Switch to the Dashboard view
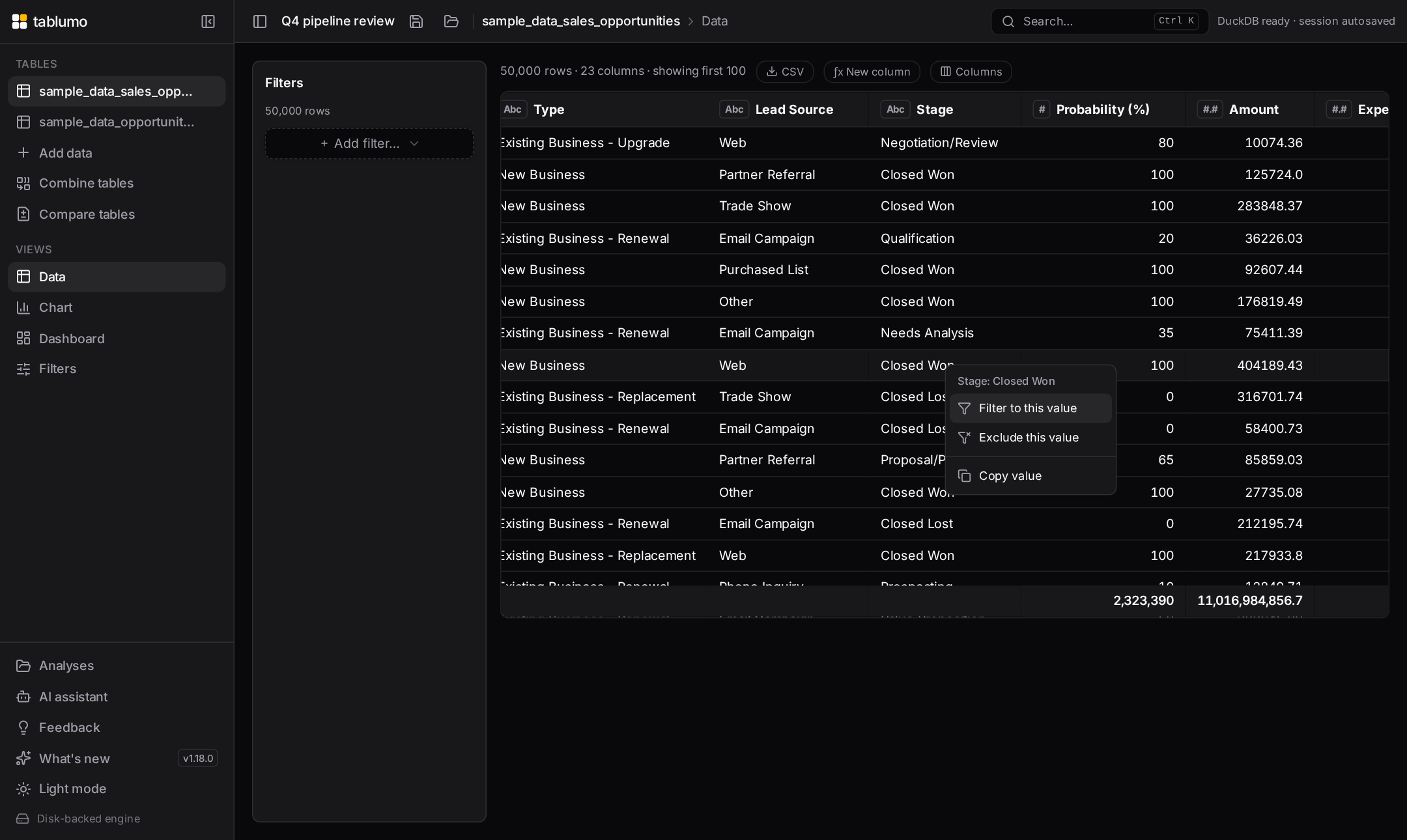Viewport: 1407px width, 840px height. coord(117,339)
